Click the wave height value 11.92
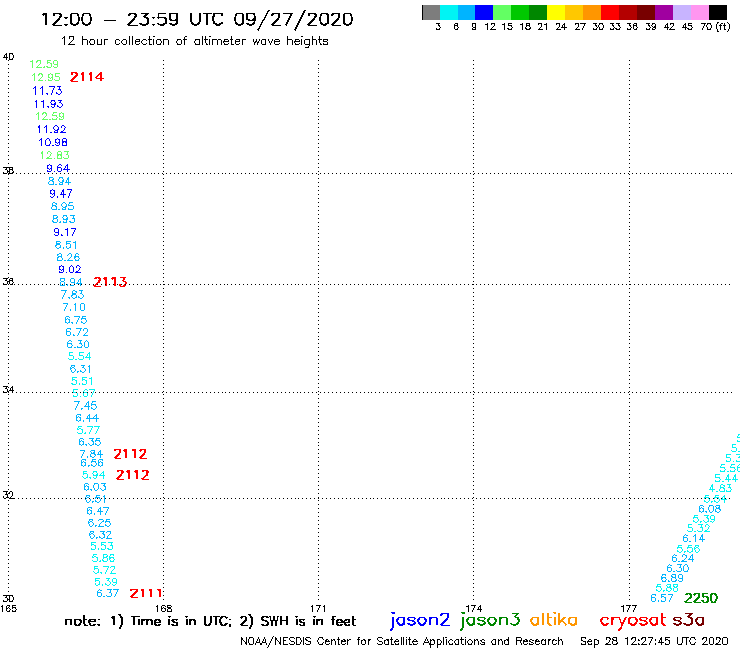Image resolution: width=740 pixels, height=650 pixels. coord(51,129)
